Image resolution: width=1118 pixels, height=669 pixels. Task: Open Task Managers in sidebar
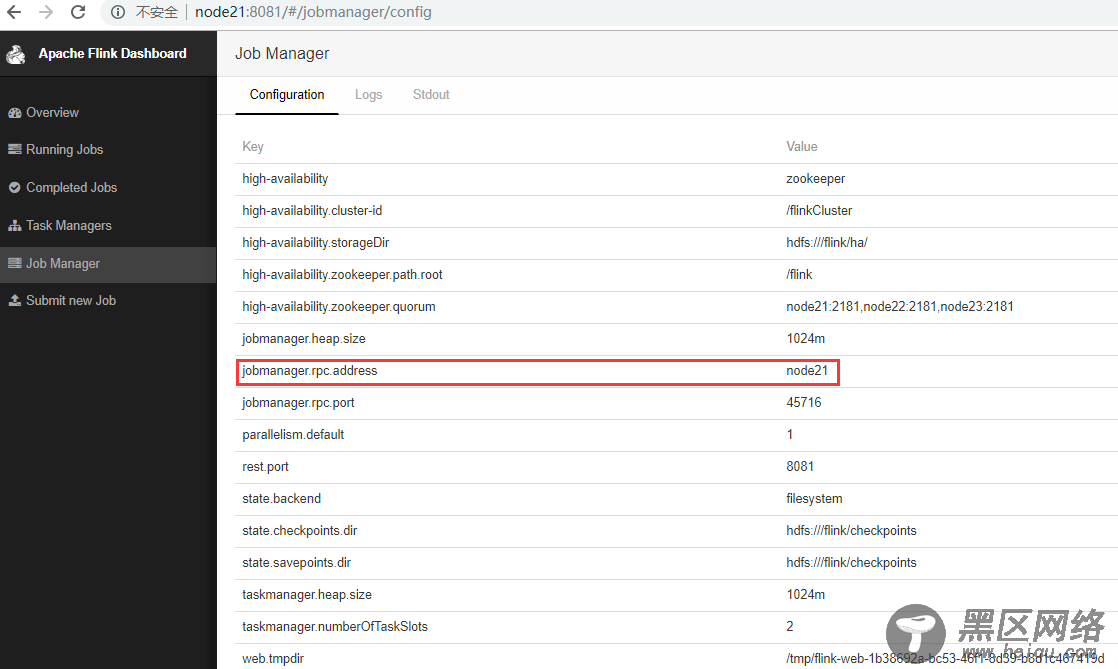pos(68,225)
